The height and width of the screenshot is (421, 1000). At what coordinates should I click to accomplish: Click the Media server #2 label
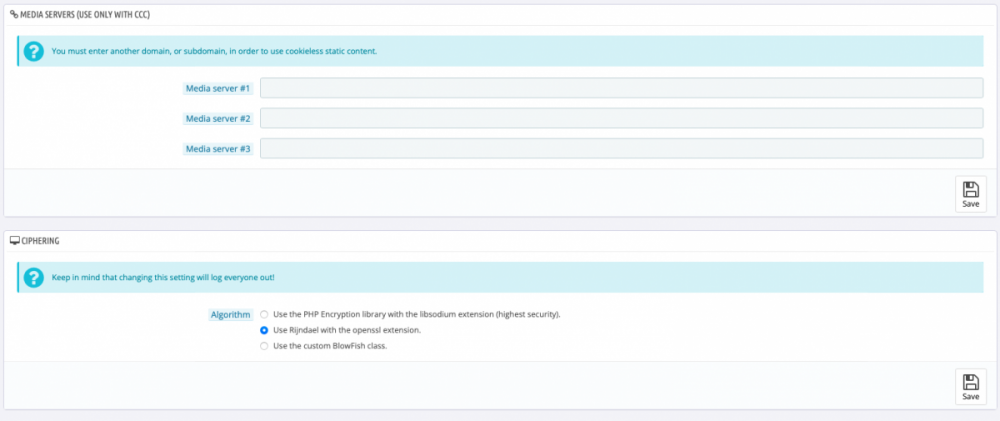point(217,119)
